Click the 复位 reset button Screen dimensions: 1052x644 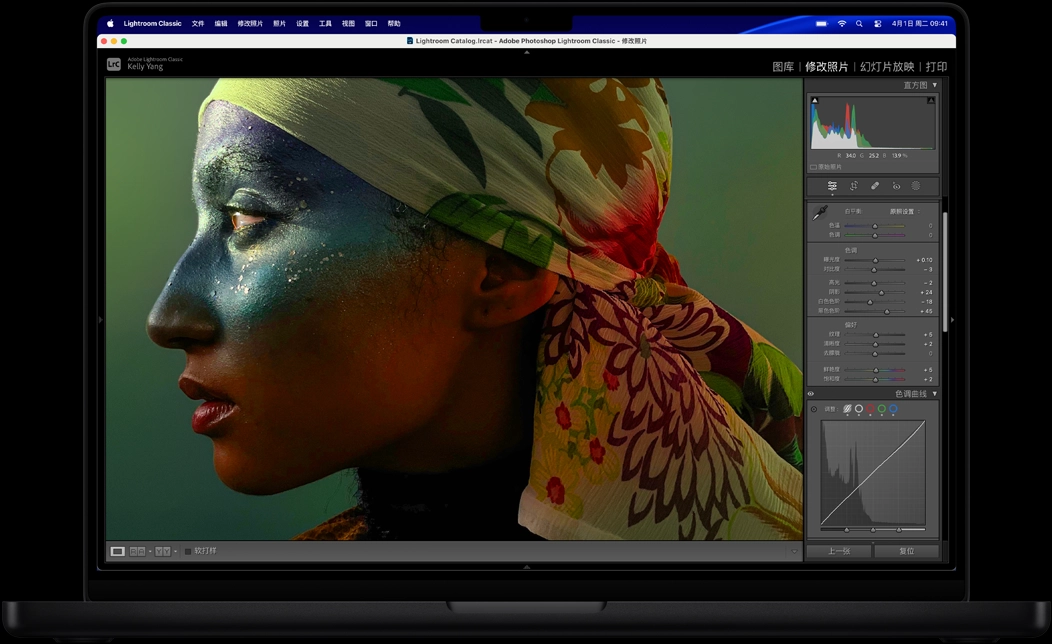906,550
